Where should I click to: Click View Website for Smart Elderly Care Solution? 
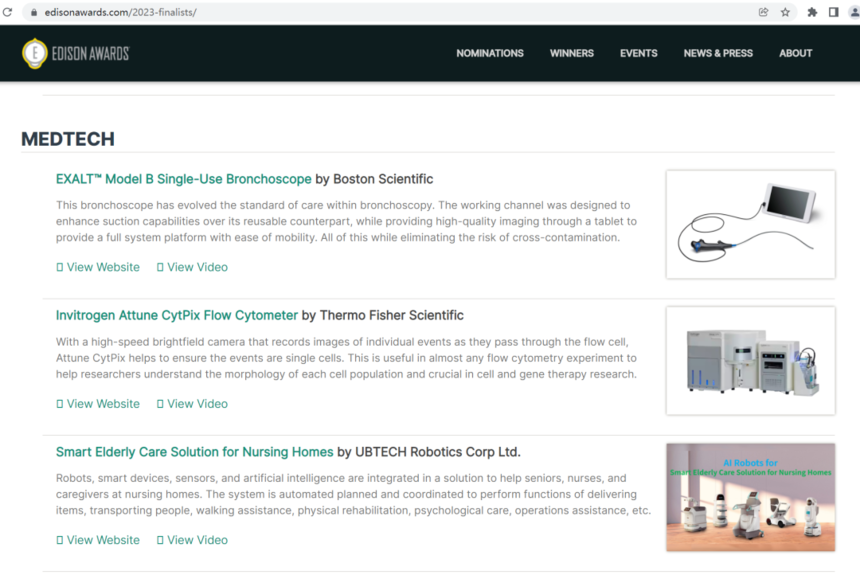coord(98,540)
